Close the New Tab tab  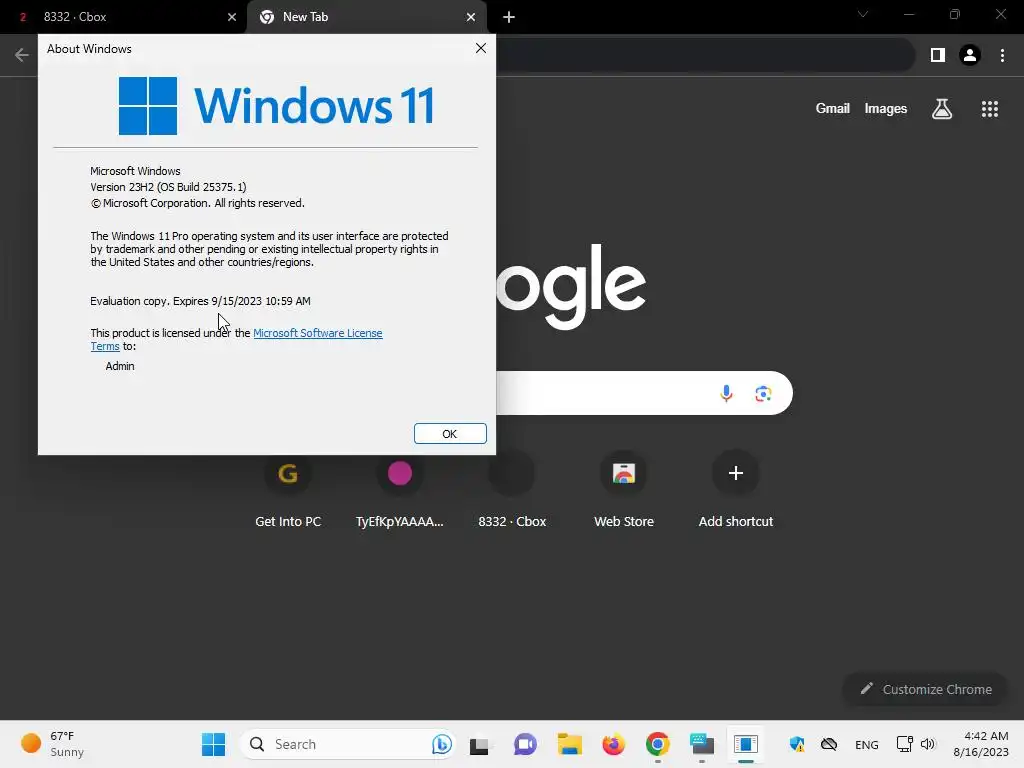click(470, 17)
